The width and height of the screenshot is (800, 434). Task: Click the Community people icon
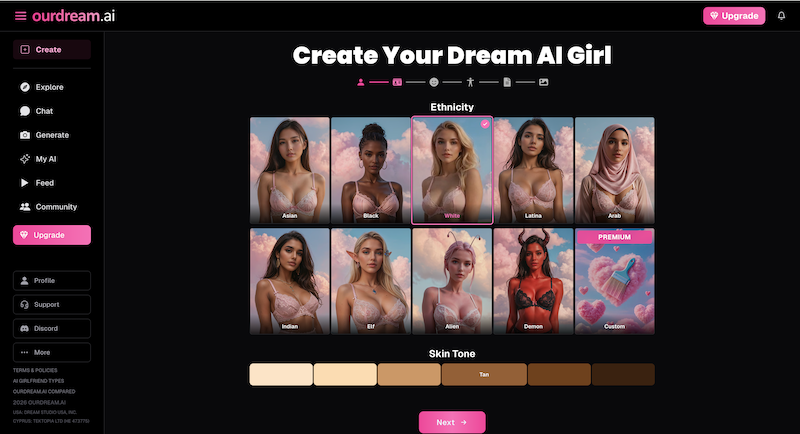coord(25,207)
